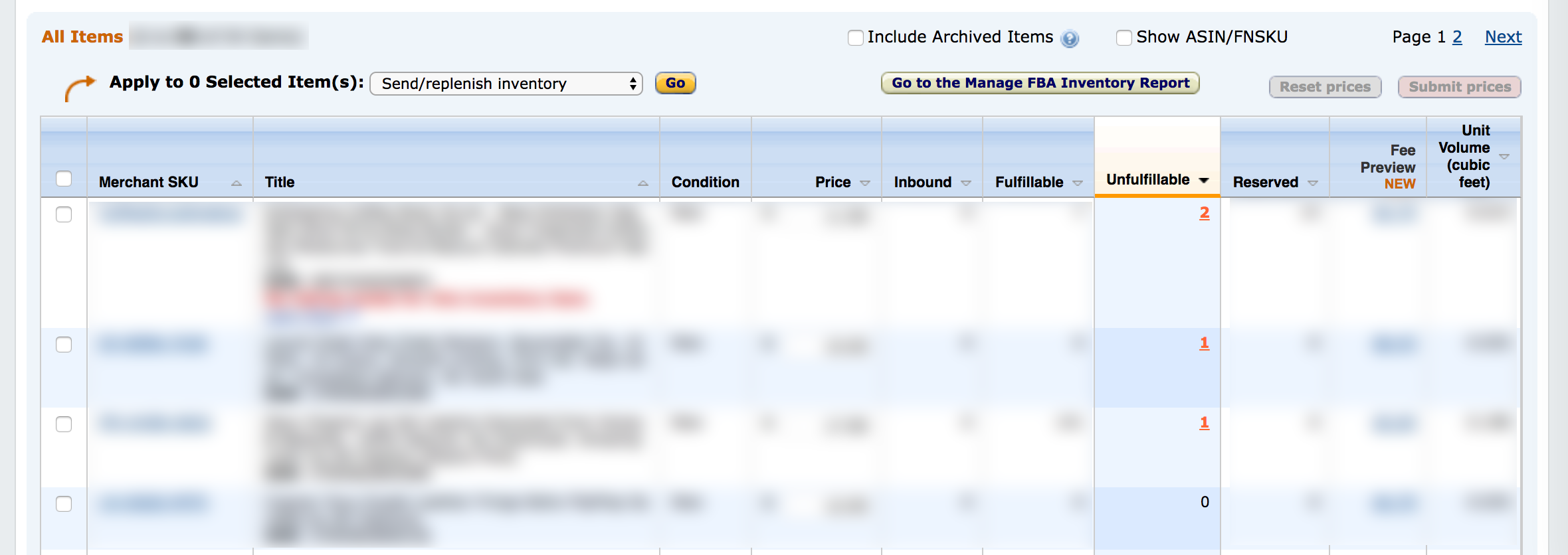Click the orange Go button
Viewport: 1568px width, 555px height.
pyautogui.click(x=676, y=83)
